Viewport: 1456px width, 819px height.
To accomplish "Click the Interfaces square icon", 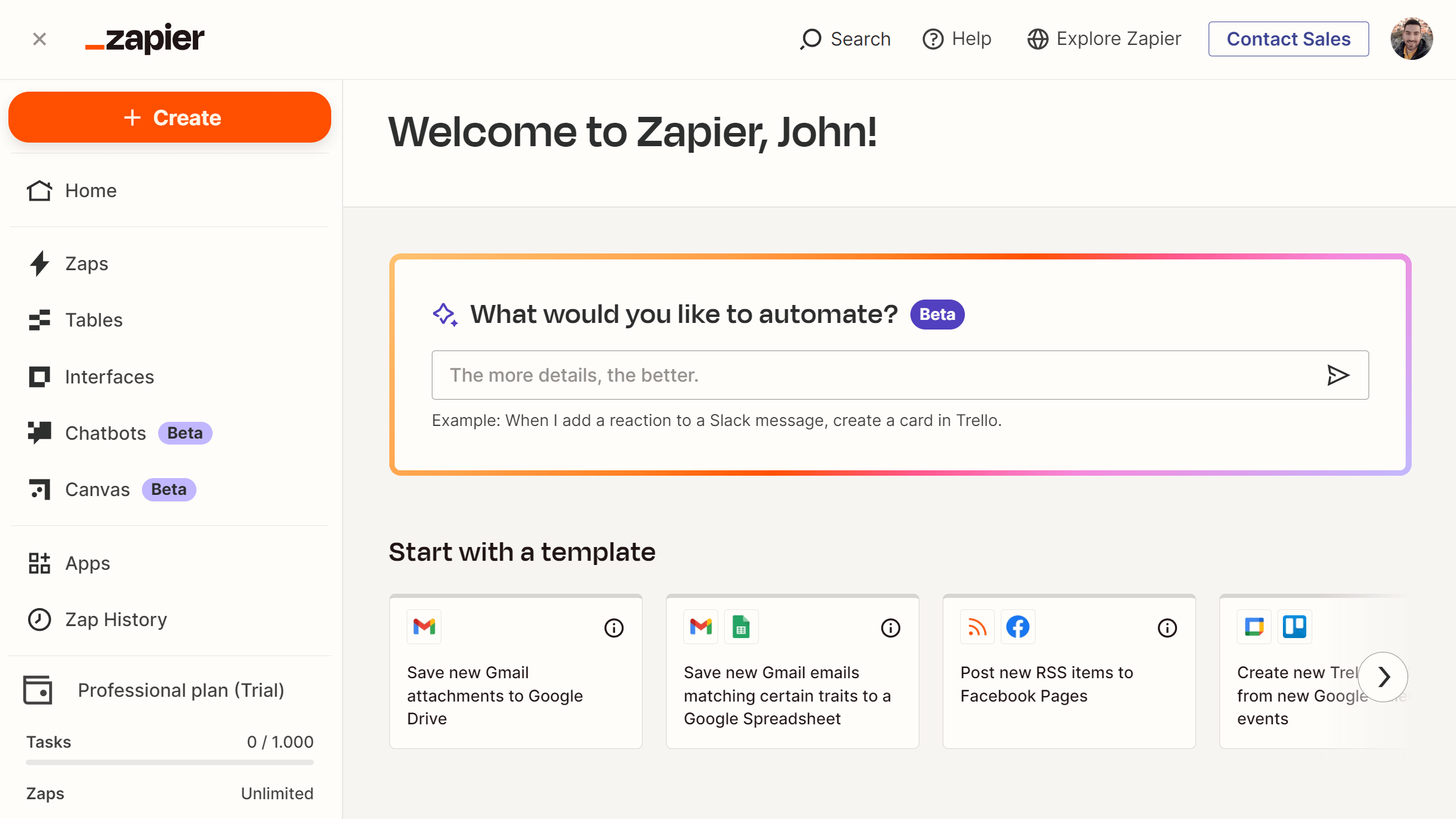I will [x=40, y=377].
